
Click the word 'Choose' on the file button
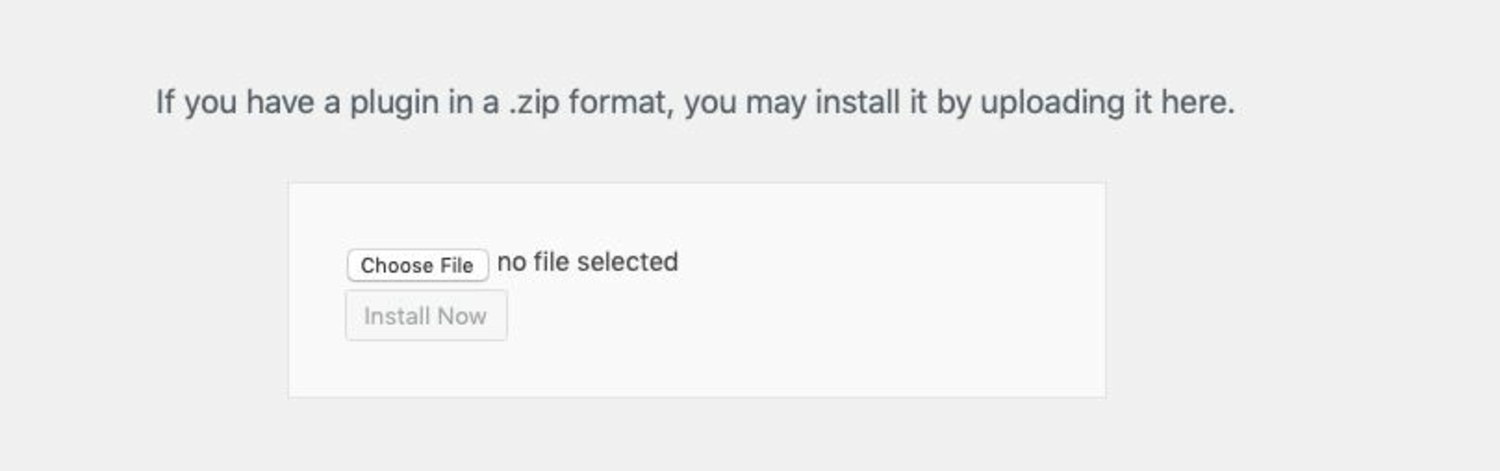396,265
